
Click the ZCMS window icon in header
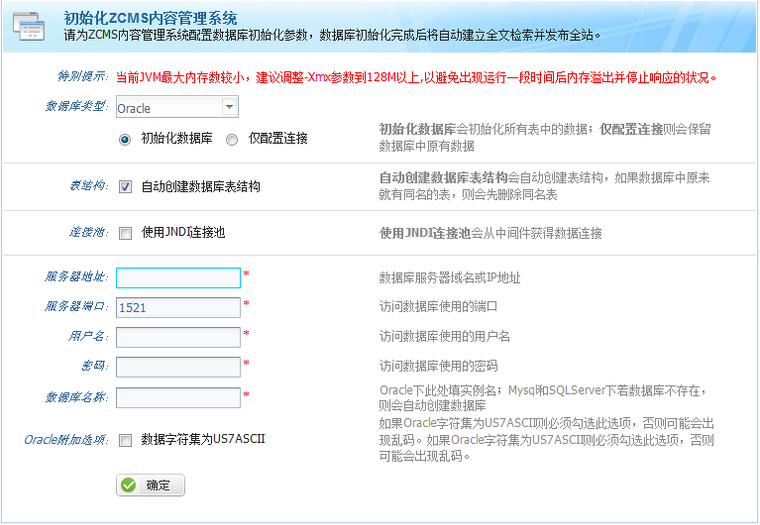pyautogui.click(x=30, y=24)
